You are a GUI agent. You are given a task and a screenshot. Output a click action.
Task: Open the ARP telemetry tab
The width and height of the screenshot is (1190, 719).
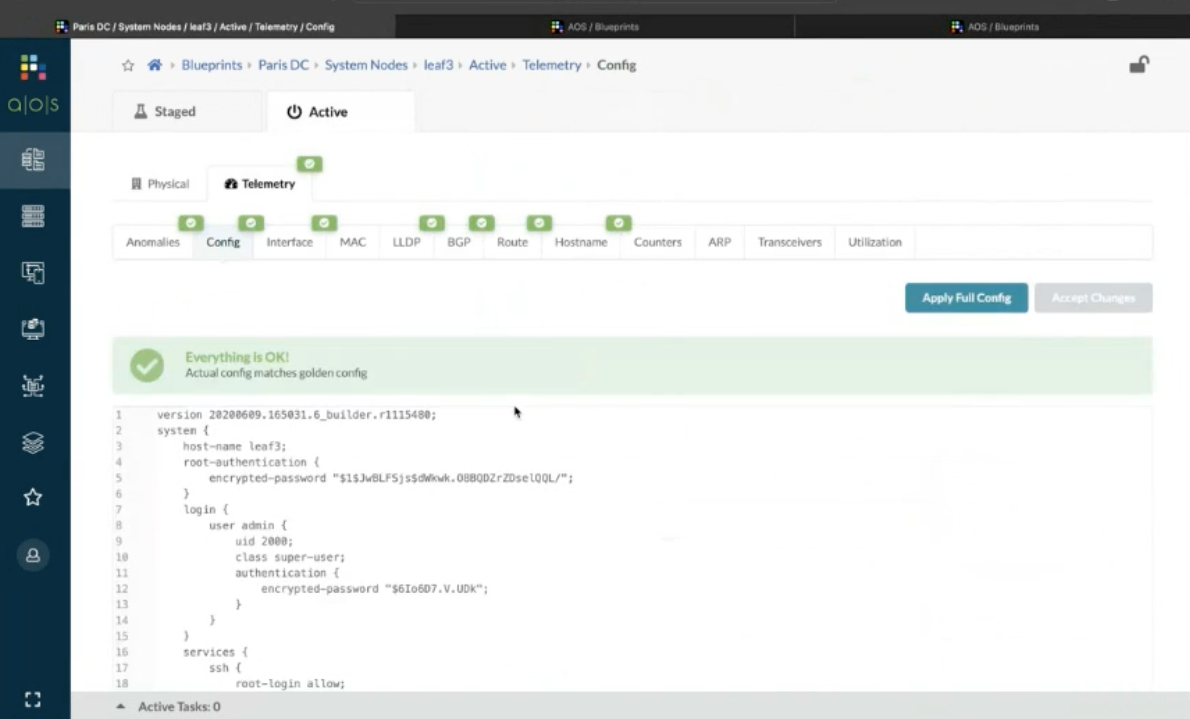click(719, 242)
